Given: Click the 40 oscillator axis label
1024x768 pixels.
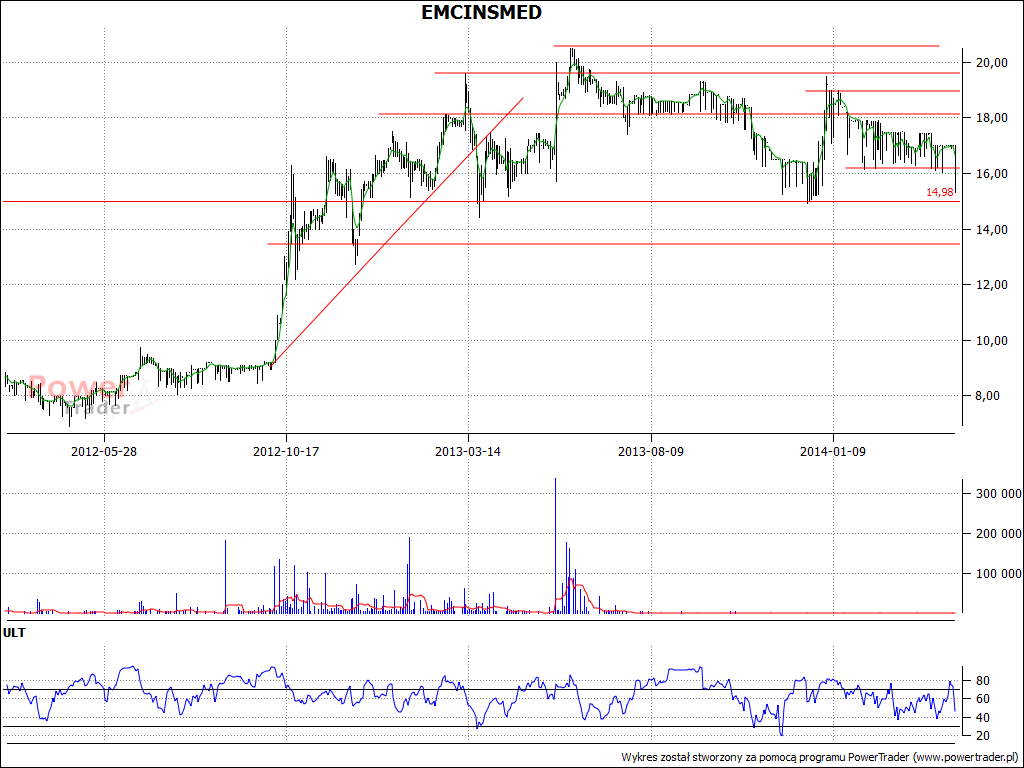Looking at the screenshot, I should pos(982,718).
